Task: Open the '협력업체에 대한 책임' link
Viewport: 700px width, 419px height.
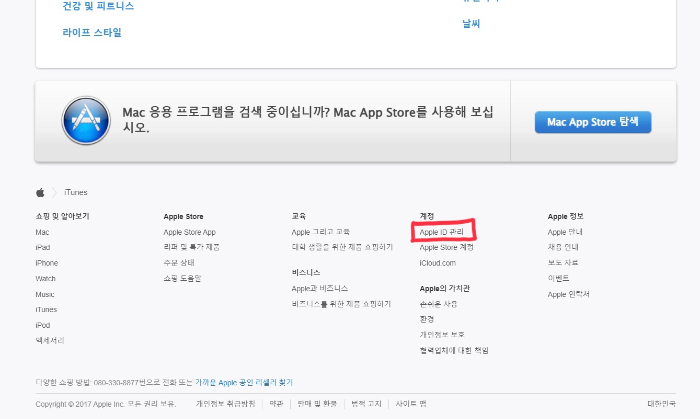Action: (x=454, y=350)
